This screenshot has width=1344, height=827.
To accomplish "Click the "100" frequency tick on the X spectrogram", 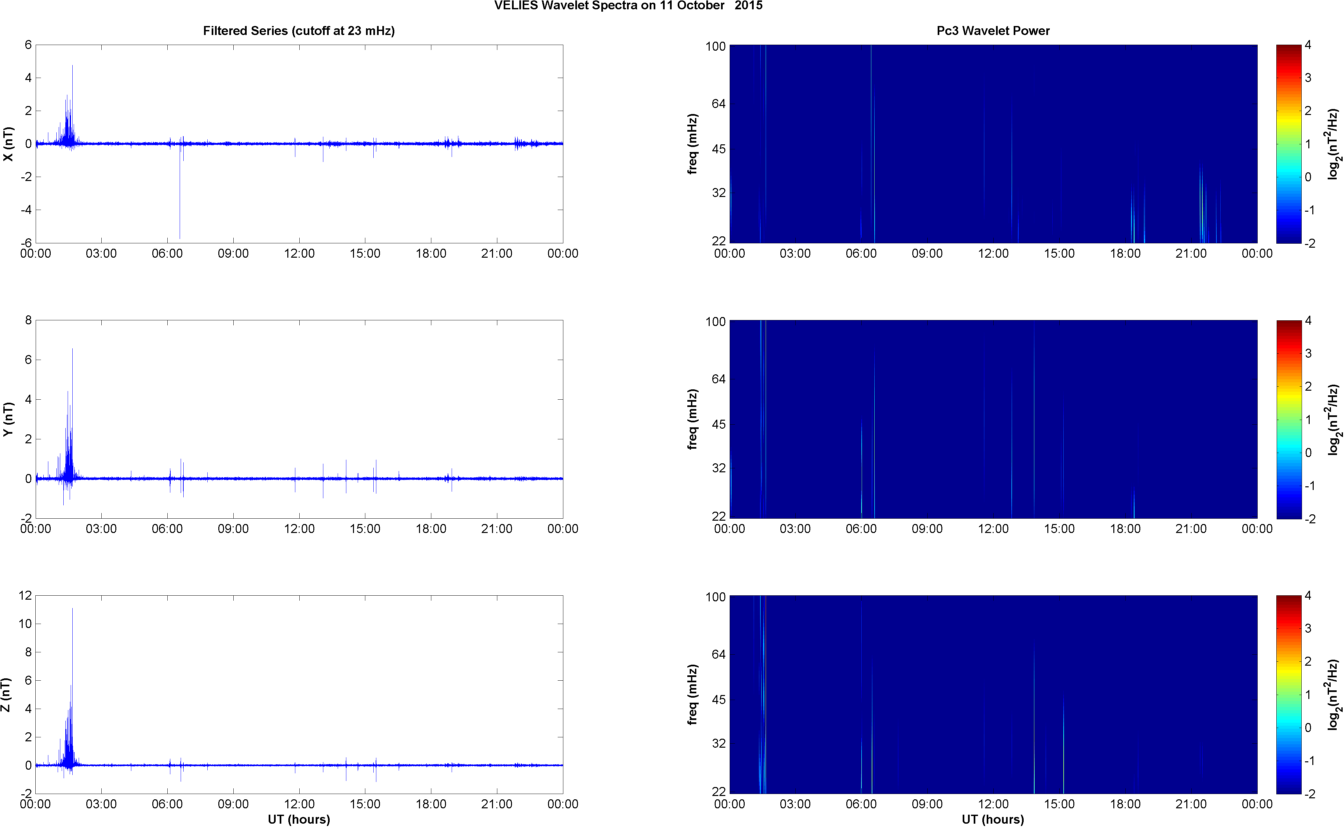I will (x=716, y=46).
